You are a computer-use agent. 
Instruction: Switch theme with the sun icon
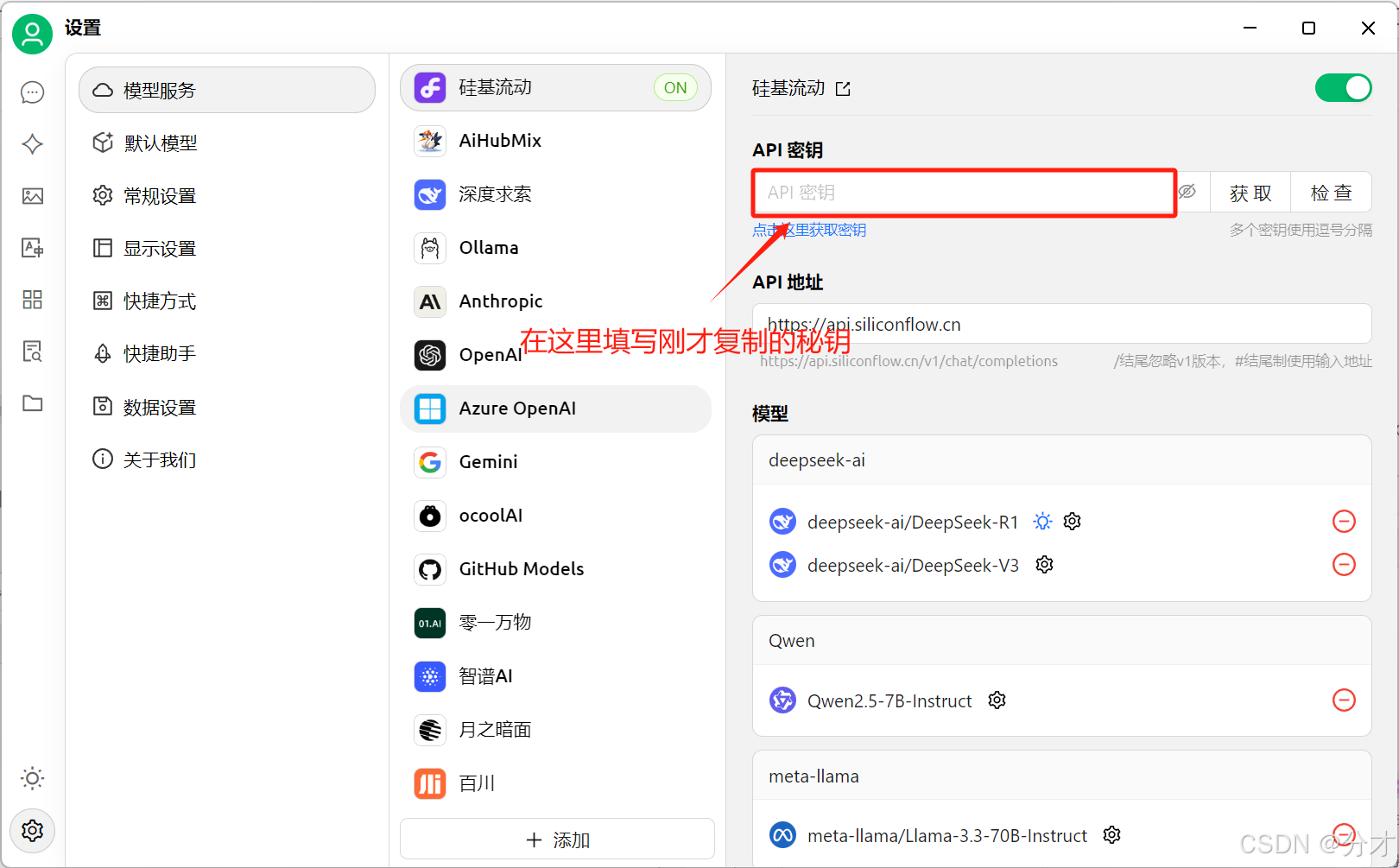(x=33, y=778)
